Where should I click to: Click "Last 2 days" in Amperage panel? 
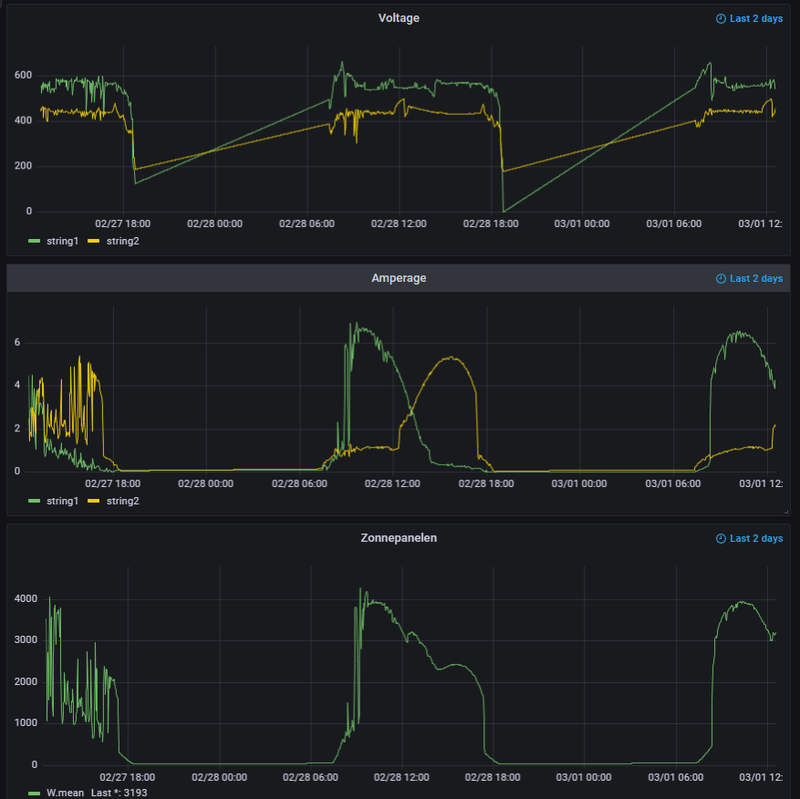click(x=756, y=279)
